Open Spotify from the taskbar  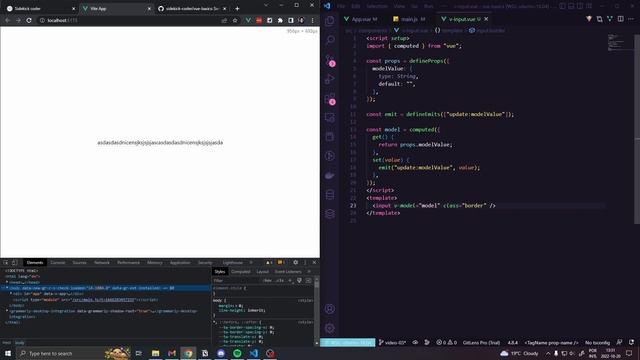click(237, 353)
